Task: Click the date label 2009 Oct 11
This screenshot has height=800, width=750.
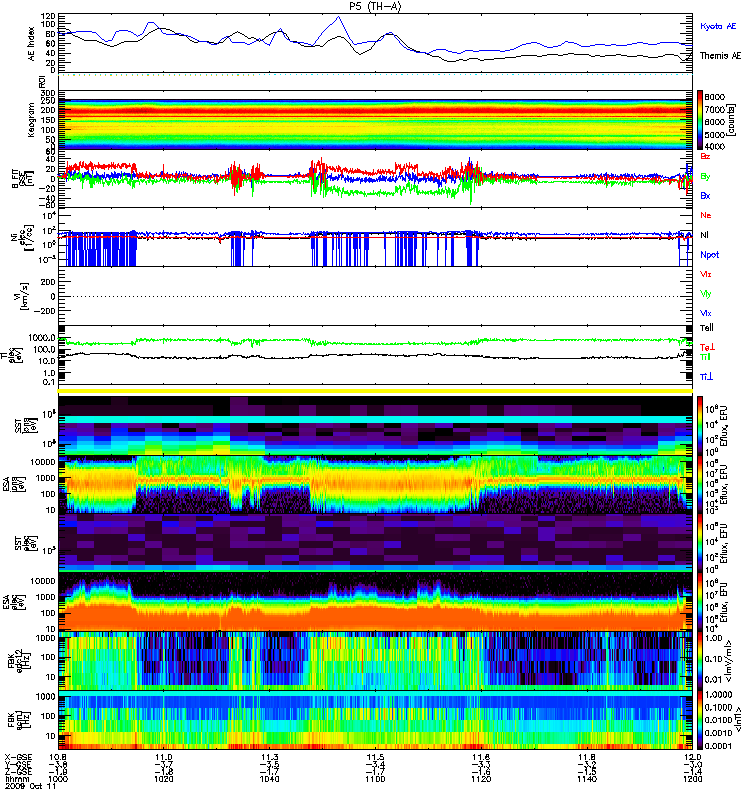Action: pos(31,786)
